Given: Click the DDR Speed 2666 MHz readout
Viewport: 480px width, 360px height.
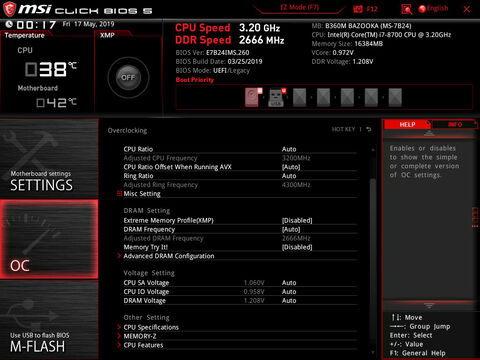Looking at the screenshot, I should coord(230,40).
